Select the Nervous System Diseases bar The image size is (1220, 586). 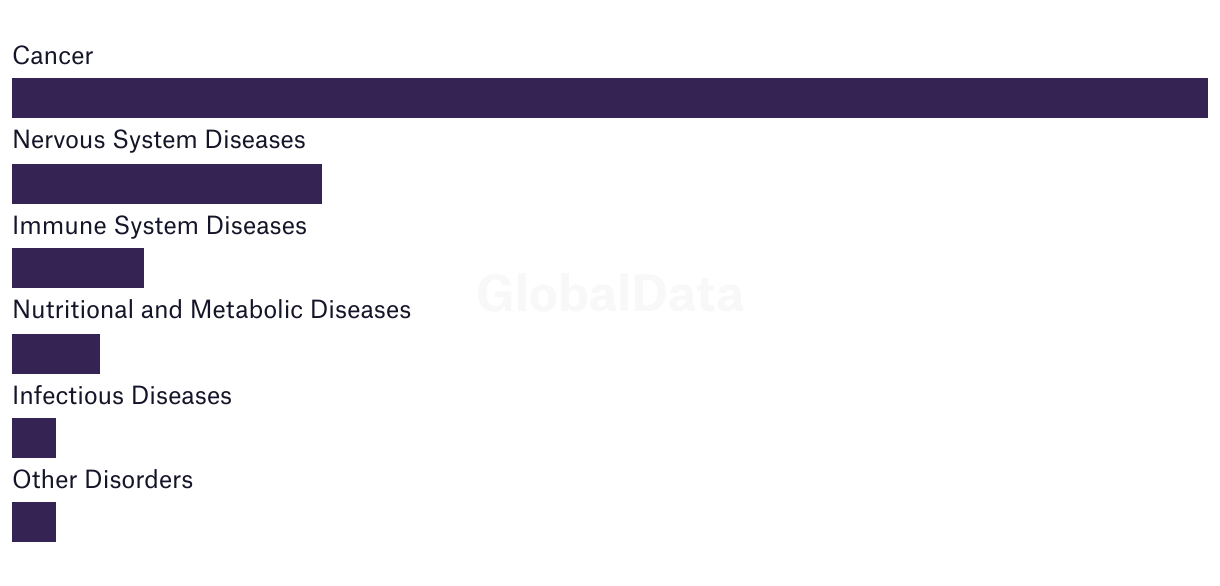(167, 184)
